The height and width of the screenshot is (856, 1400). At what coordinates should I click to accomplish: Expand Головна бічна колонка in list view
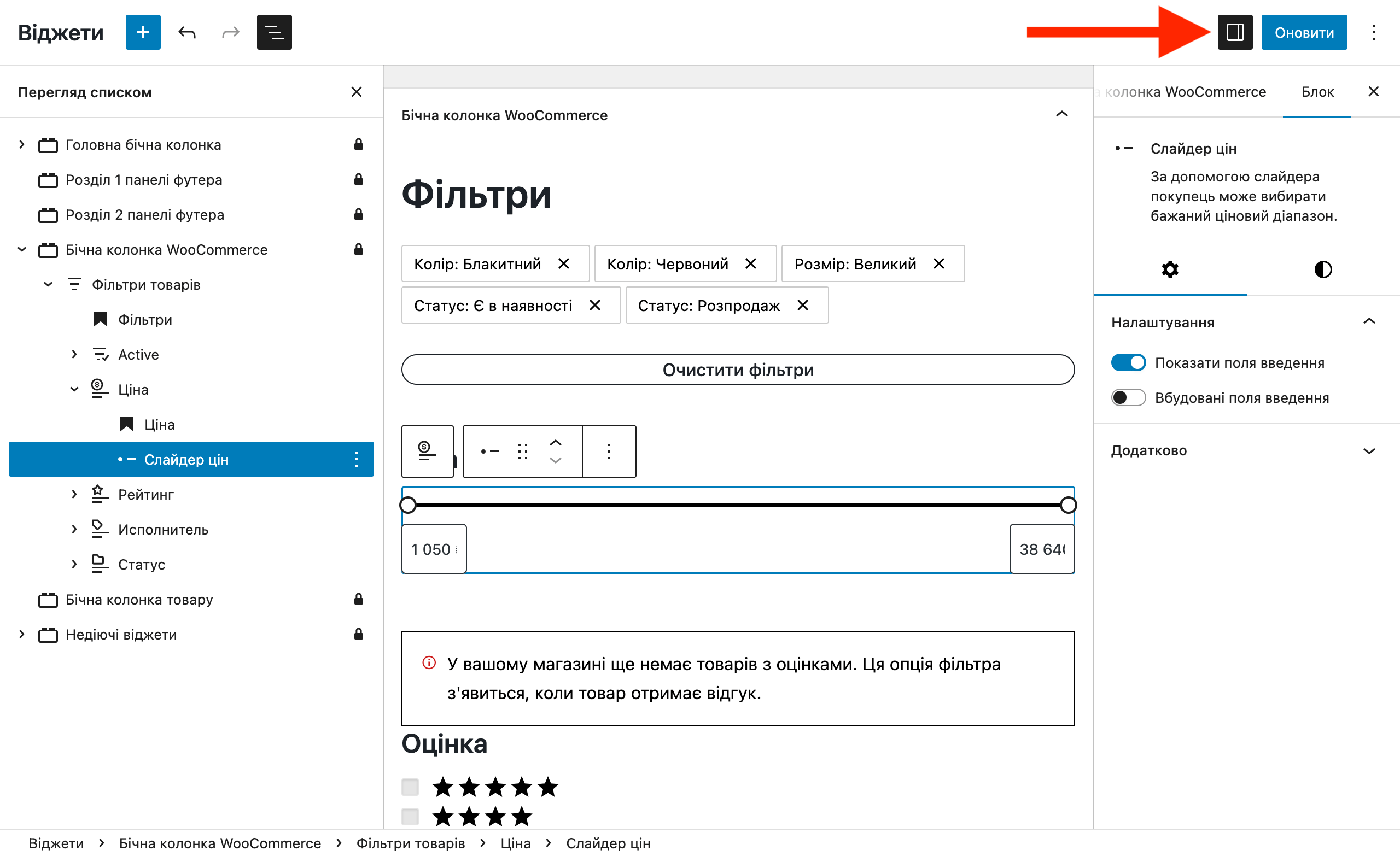(21, 144)
